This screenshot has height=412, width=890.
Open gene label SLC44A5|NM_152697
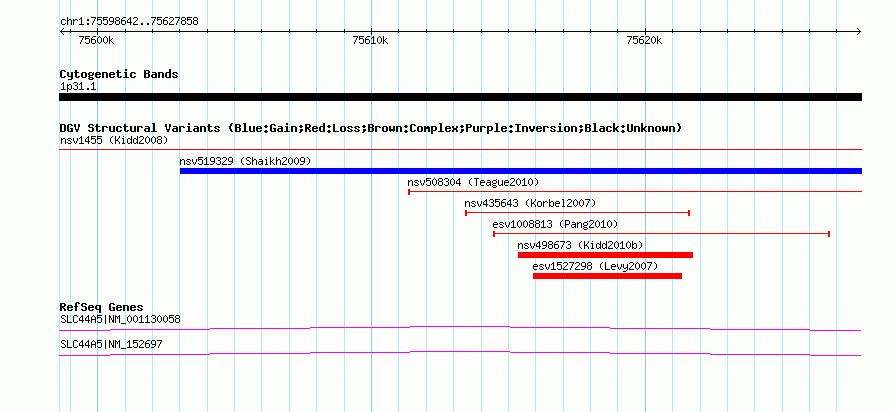(112, 344)
